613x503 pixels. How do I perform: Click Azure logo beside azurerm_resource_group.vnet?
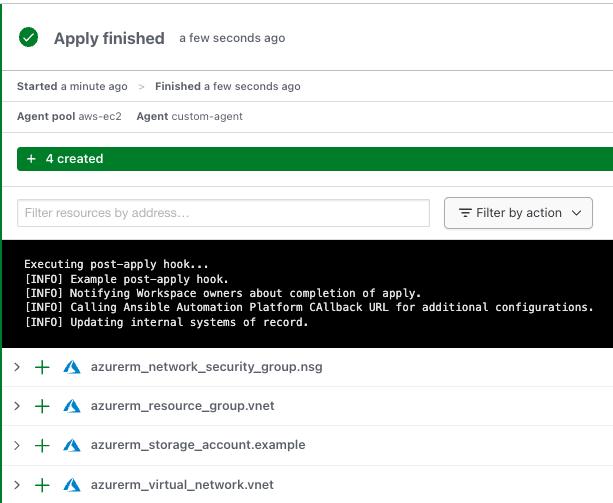click(72, 406)
